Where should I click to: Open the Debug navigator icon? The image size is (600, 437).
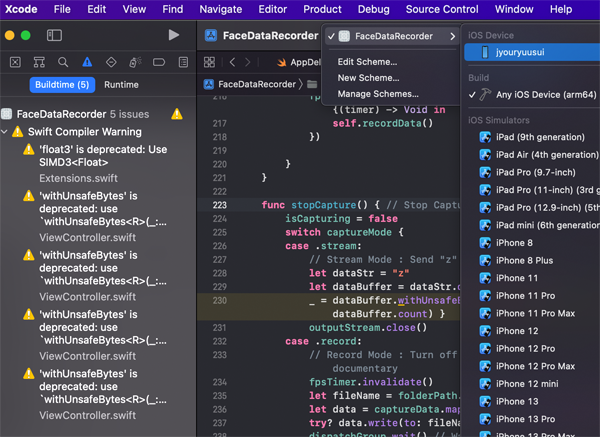click(x=135, y=62)
